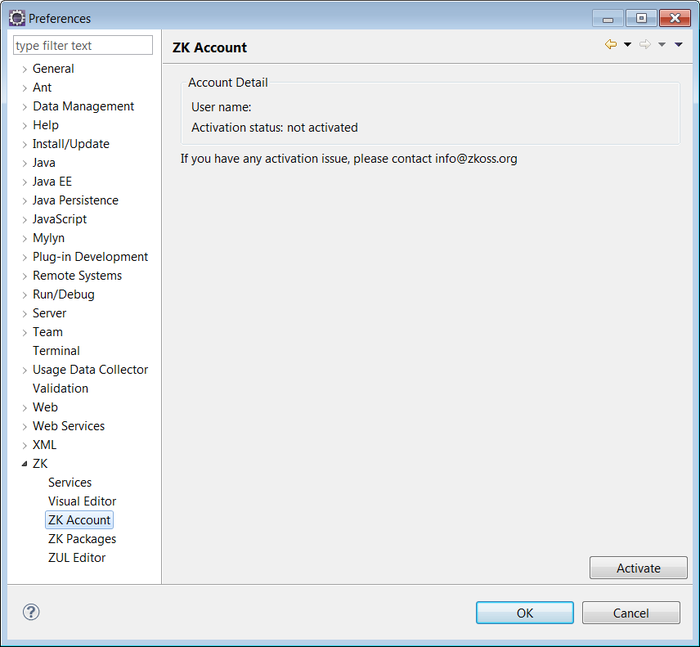Expand the JavaScript node arrow
700x647 pixels.
pos(25,220)
